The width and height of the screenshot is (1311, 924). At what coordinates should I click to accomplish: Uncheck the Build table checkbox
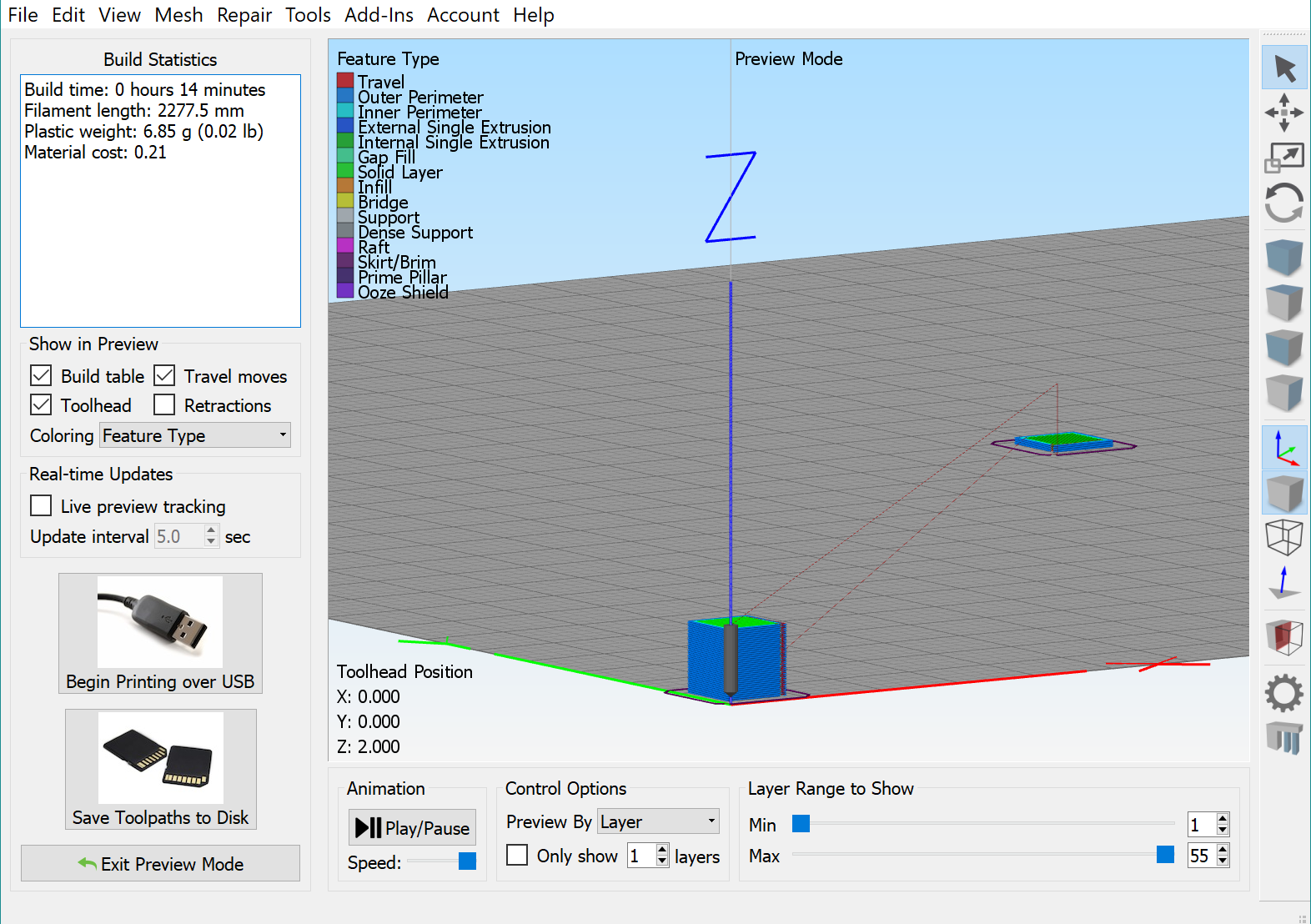pos(41,376)
